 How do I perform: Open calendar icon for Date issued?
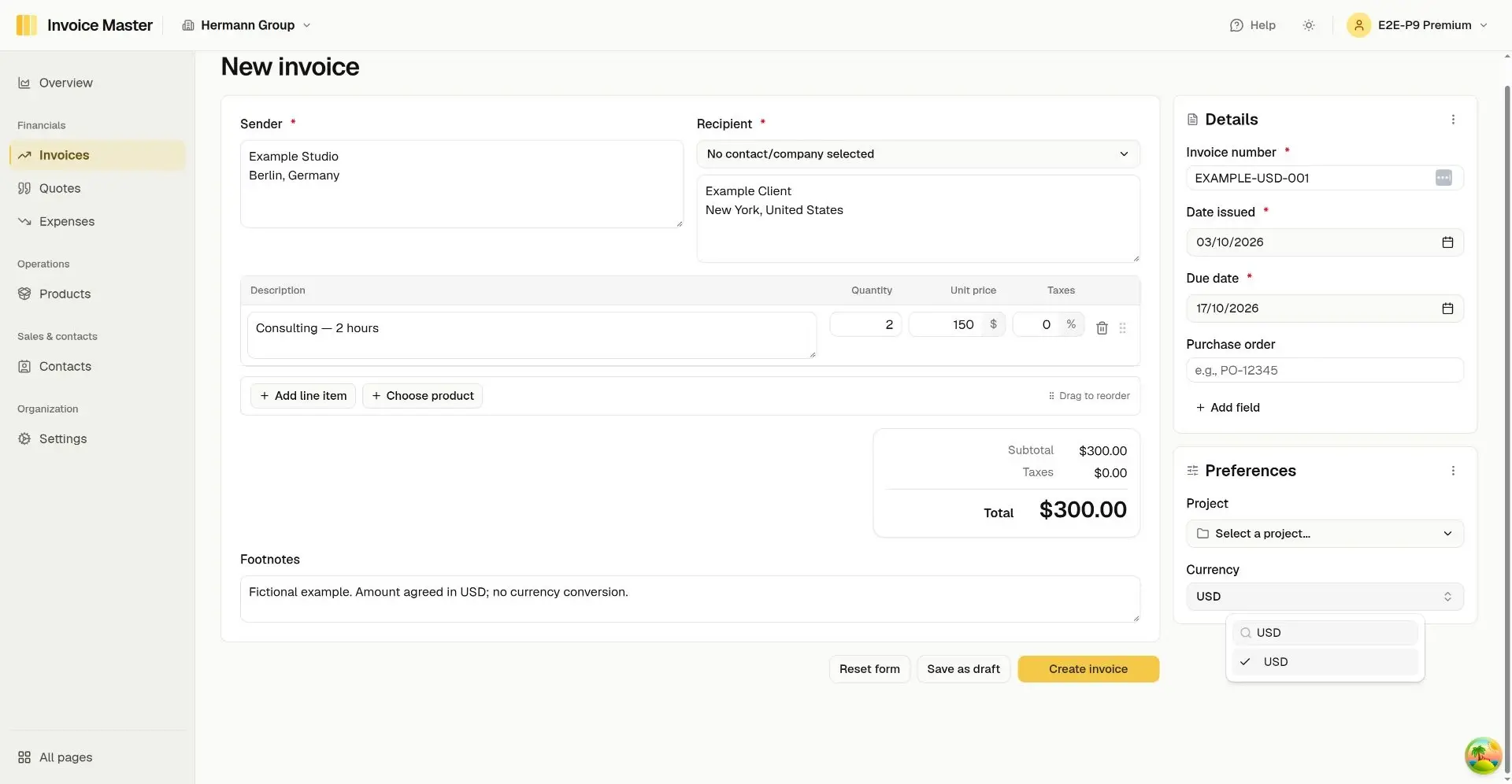[x=1447, y=242]
